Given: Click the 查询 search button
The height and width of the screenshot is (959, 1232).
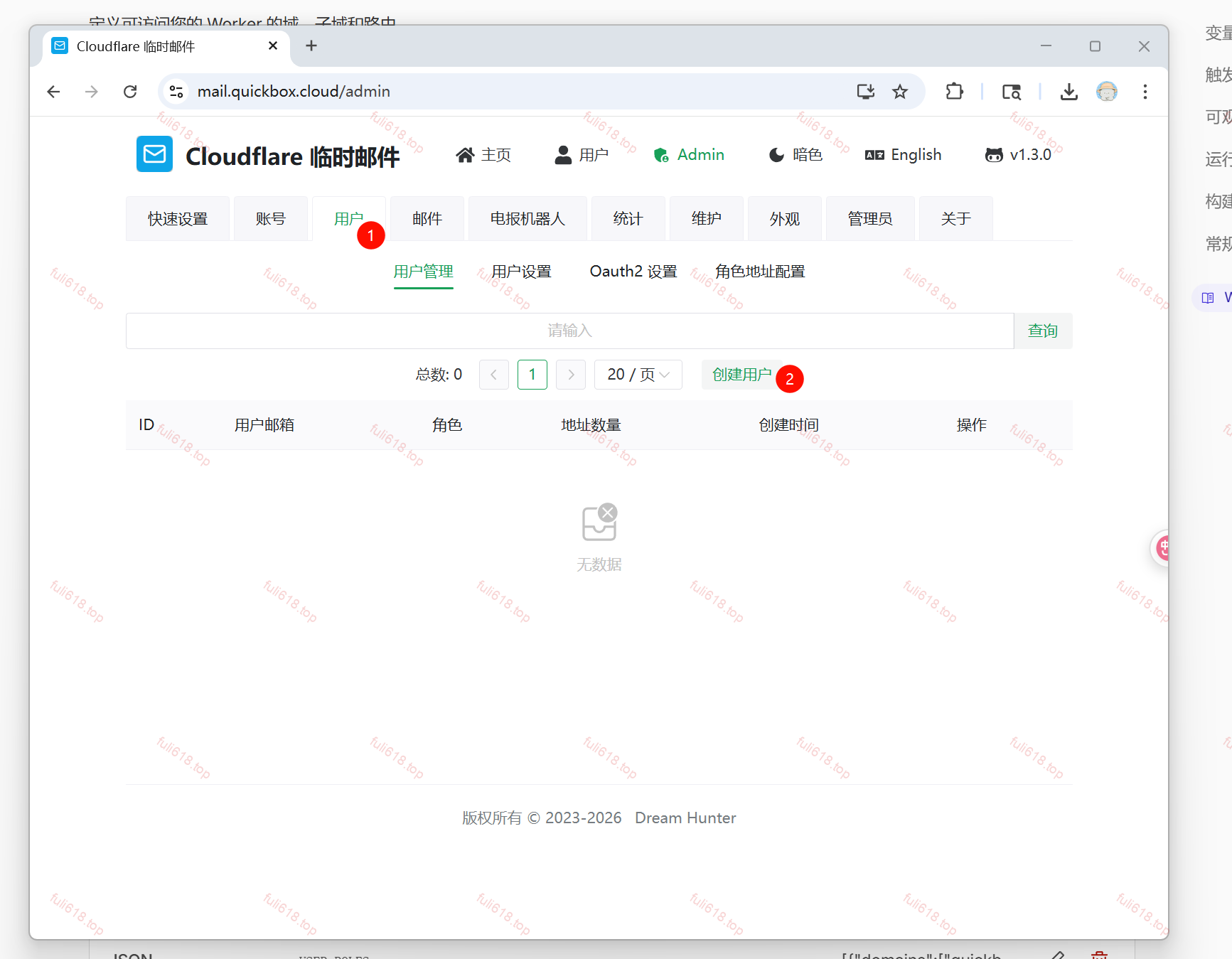Looking at the screenshot, I should [1043, 331].
